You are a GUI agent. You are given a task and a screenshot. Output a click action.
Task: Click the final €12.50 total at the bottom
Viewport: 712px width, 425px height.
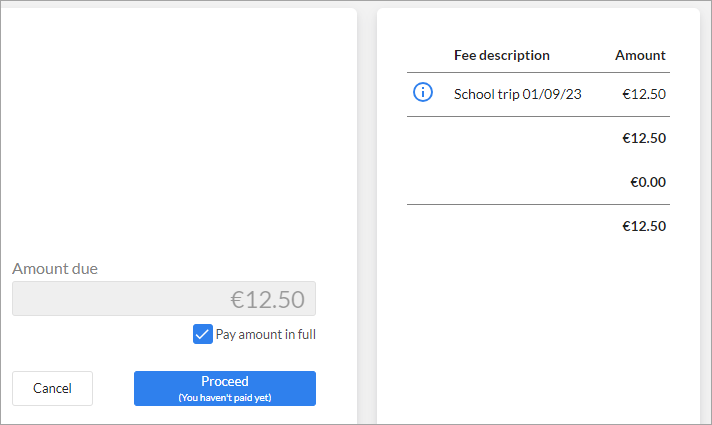click(644, 226)
